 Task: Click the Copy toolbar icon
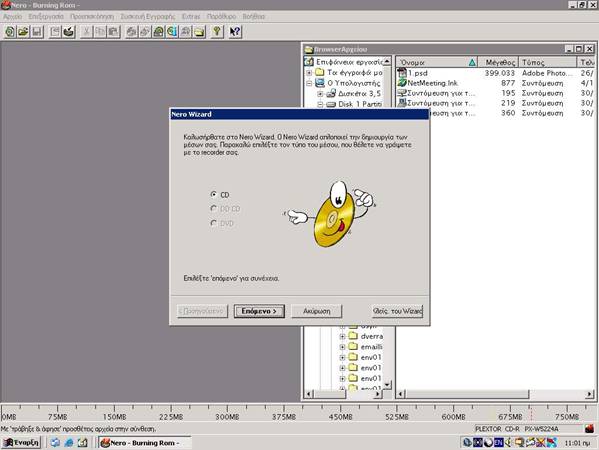(x=100, y=31)
